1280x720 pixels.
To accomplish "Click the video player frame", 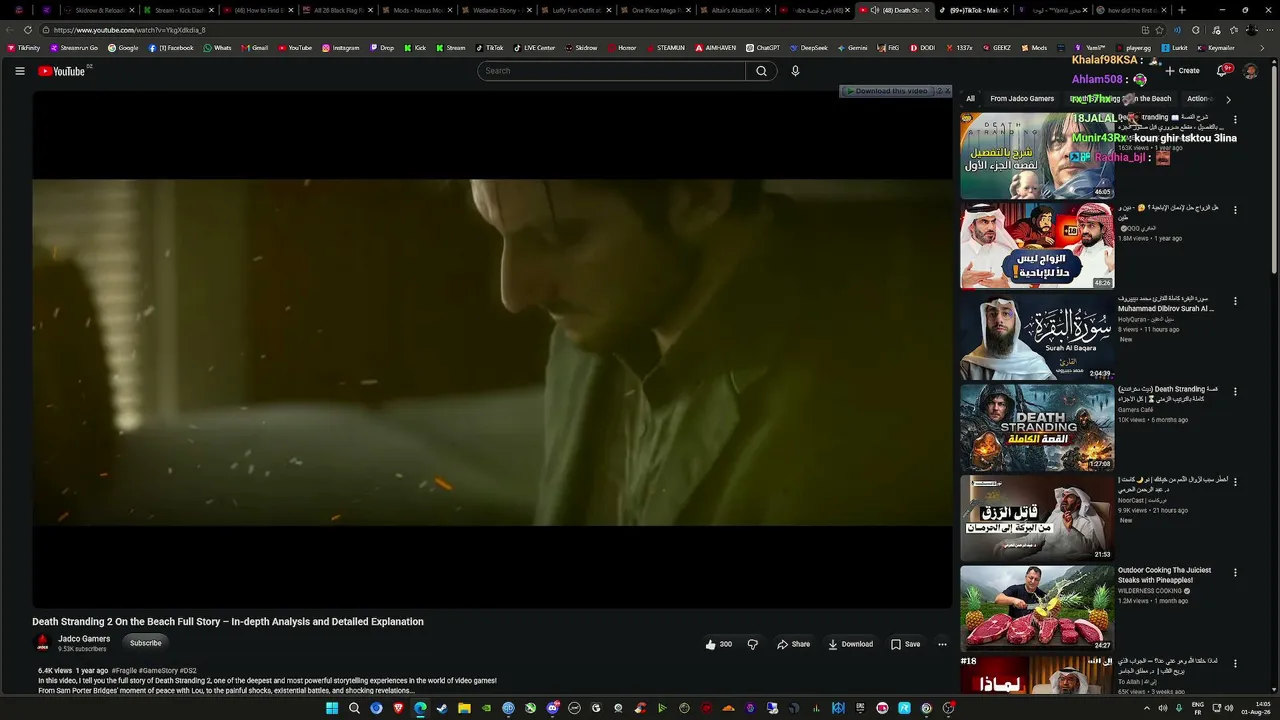I will click(x=492, y=350).
